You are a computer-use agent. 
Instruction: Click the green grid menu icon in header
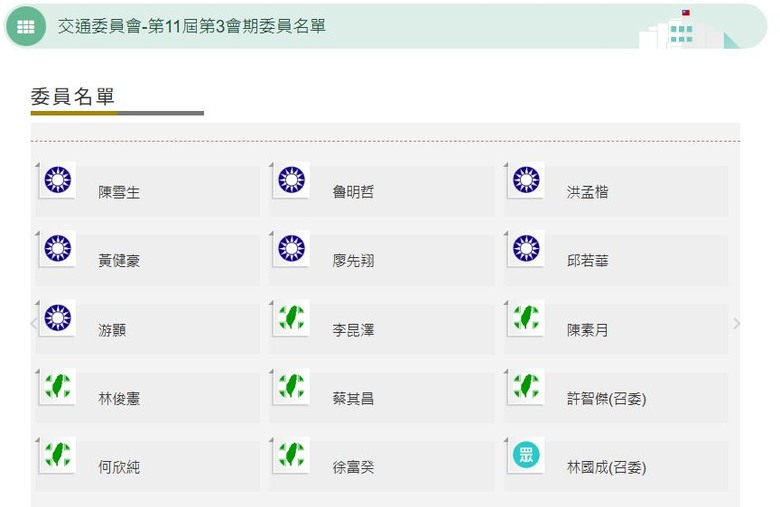26,26
